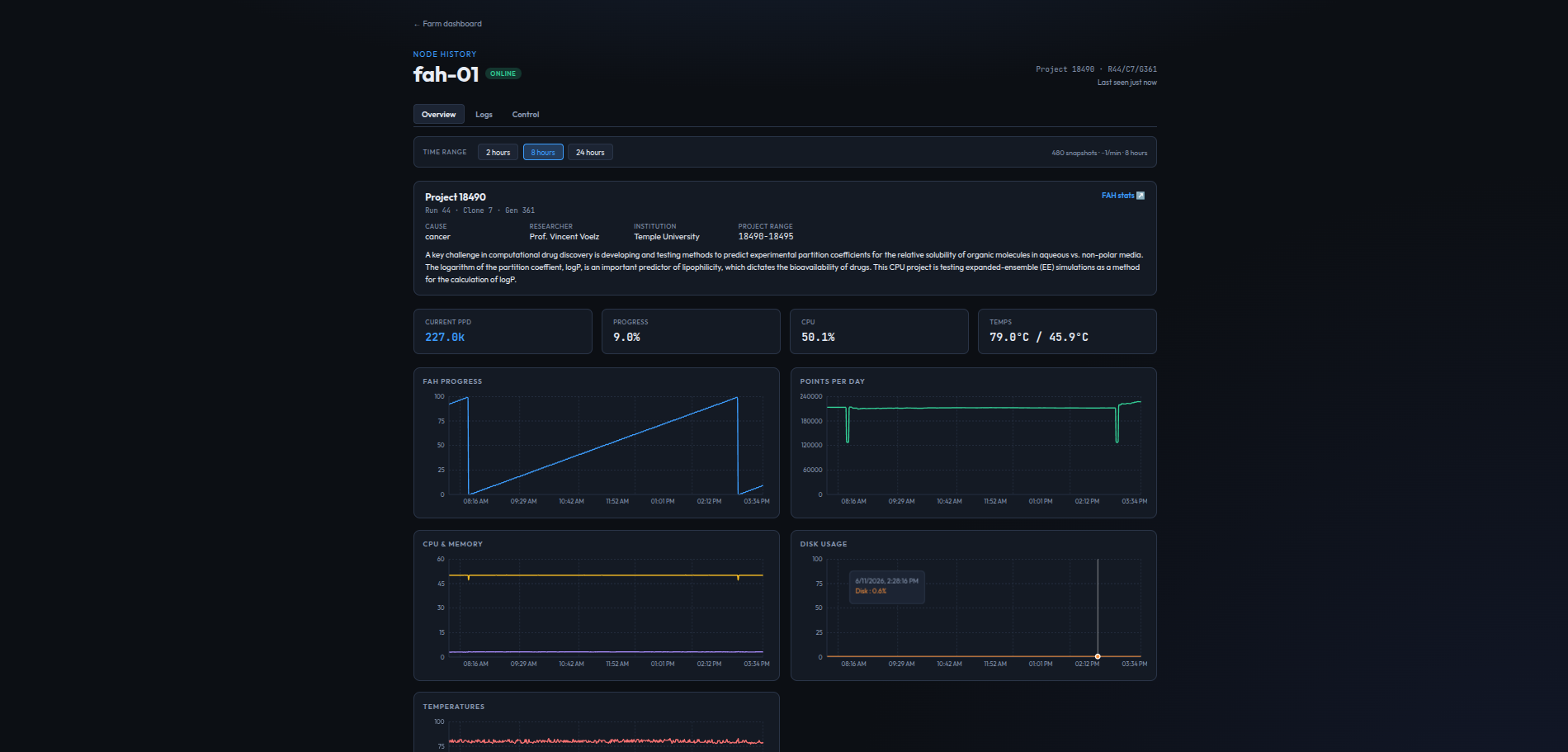The image size is (1568, 752).
Task: Click the Temperatures chart panel
Action: point(597,722)
